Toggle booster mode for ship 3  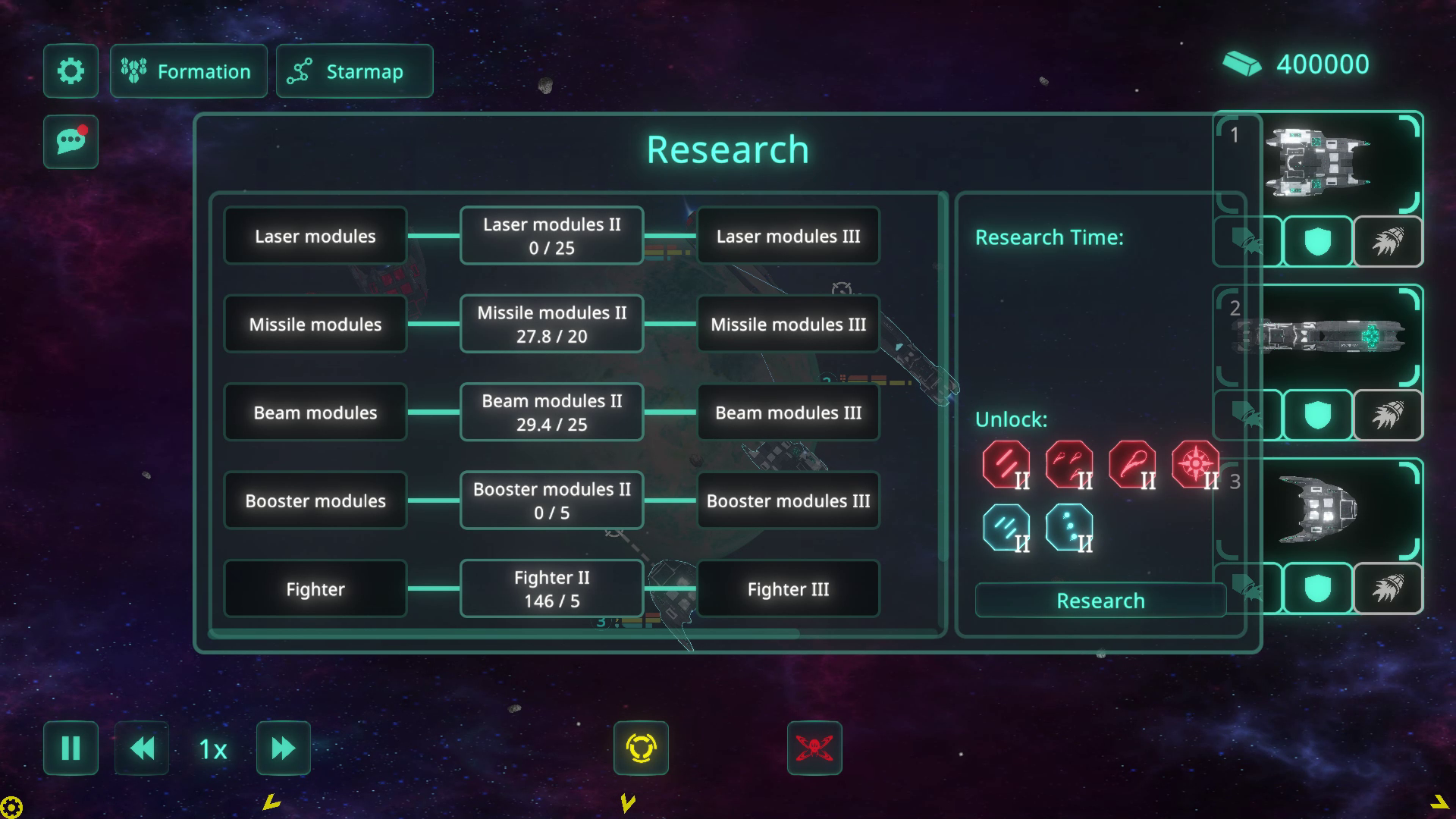click(1387, 588)
